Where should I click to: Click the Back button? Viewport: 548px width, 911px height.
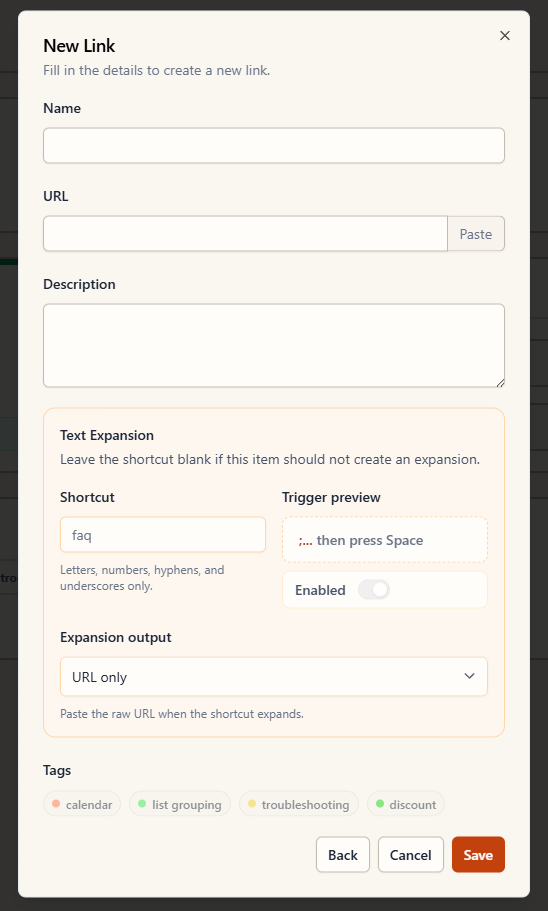point(343,855)
